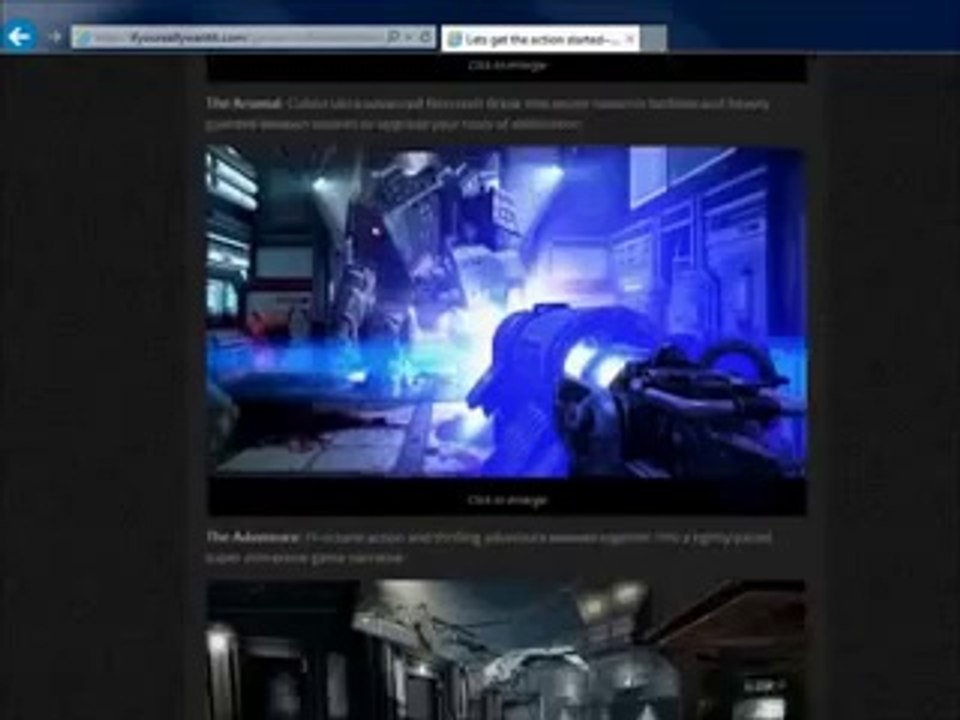Refresh the page from the address bar

(424, 37)
